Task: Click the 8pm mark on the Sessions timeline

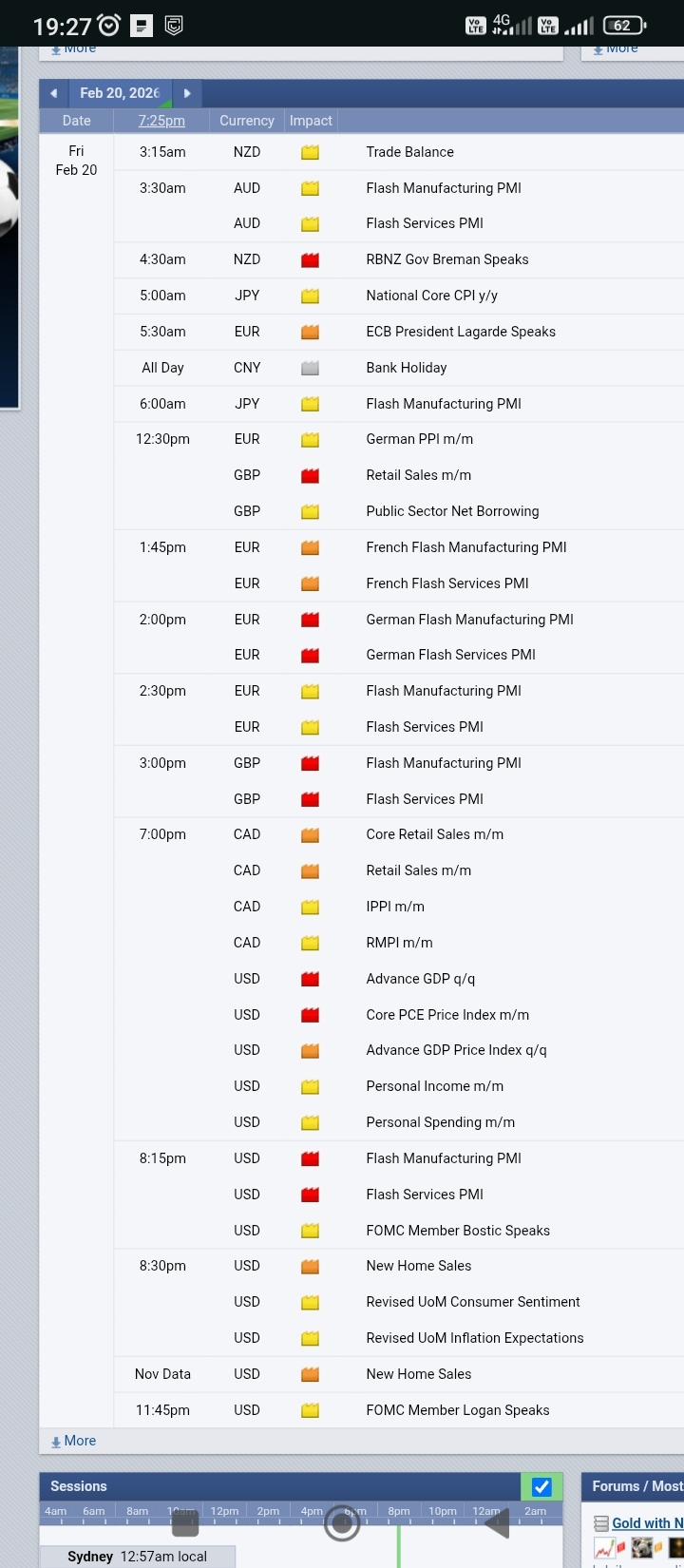Action: tap(399, 1511)
